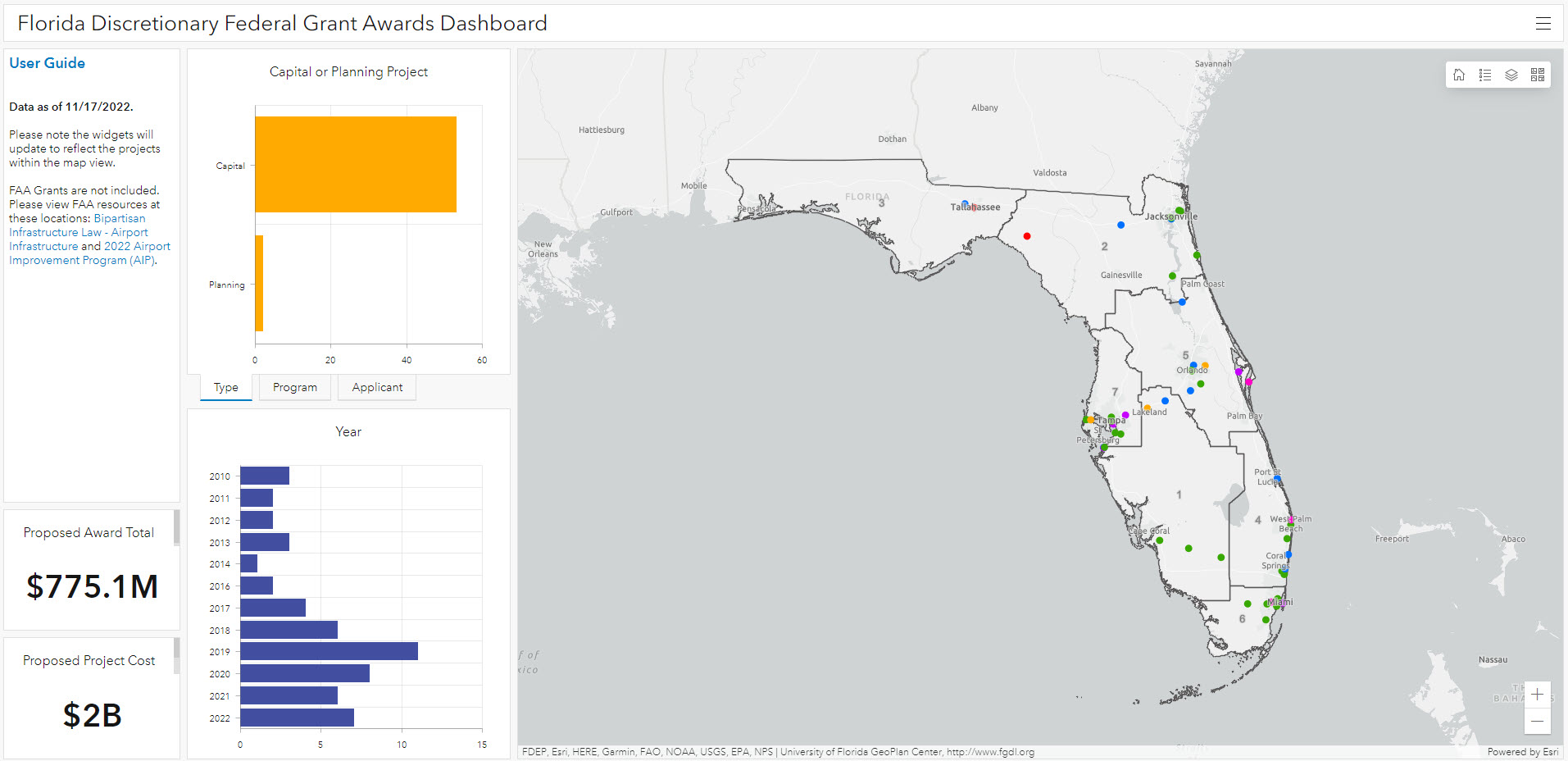
Task: Open the Bipartisan Infrastructure Law link
Action: coord(119,219)
